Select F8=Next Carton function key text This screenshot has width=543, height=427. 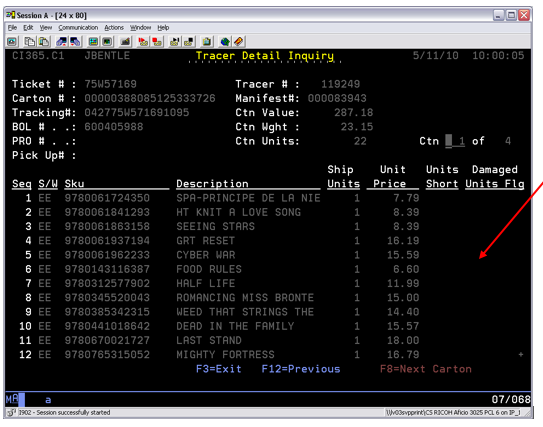click(426, 369)
